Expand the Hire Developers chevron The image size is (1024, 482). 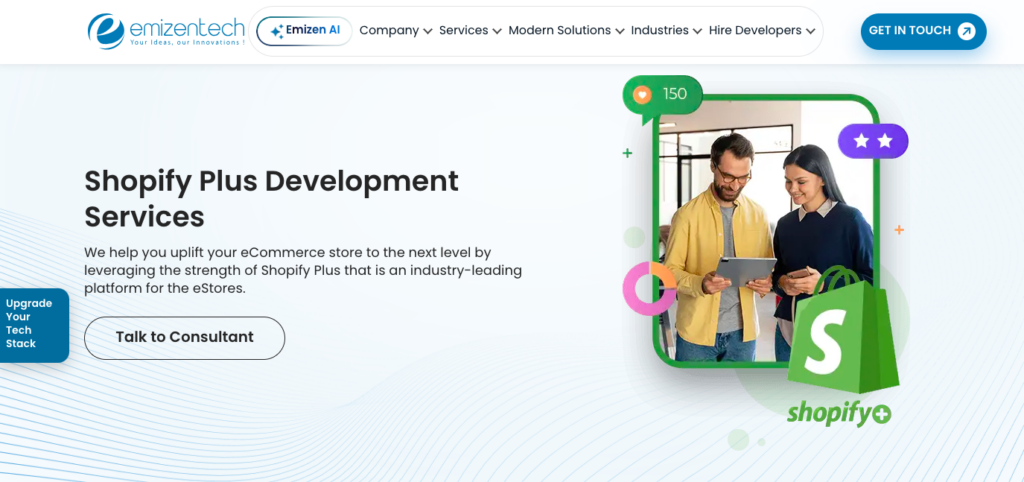pos(810,31)
